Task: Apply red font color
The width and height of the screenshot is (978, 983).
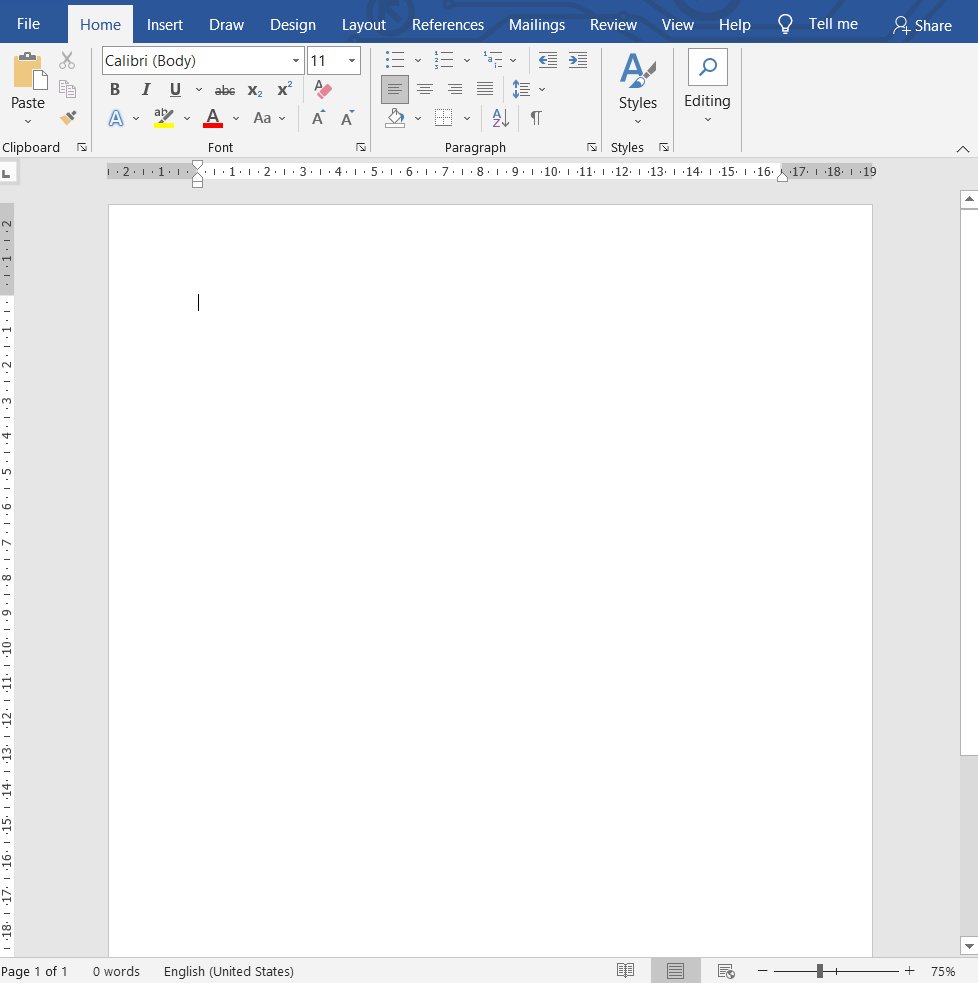Action: [x=213, y=118]
